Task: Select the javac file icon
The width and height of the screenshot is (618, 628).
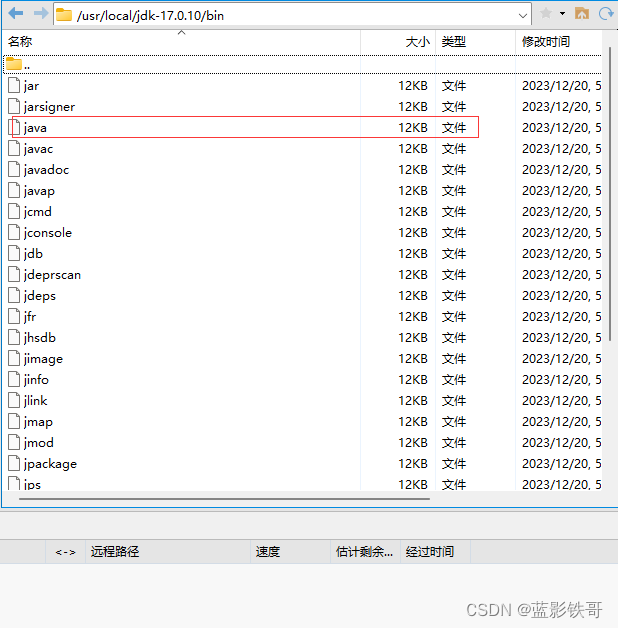Action: click(x=14, y=148)
